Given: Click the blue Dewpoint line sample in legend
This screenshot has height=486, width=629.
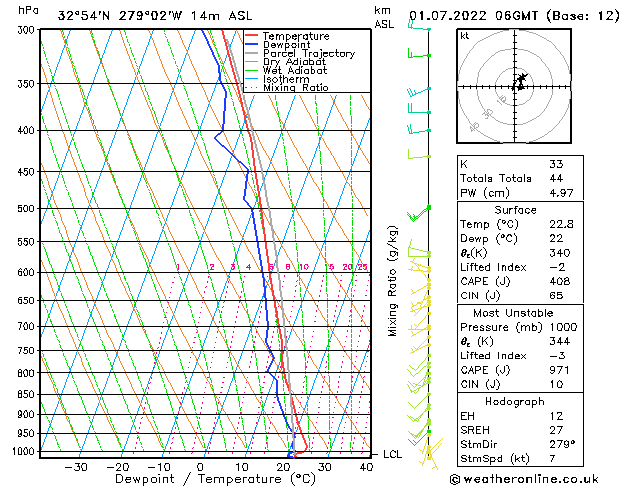Looking at the screenshot, I should [252, 44].
